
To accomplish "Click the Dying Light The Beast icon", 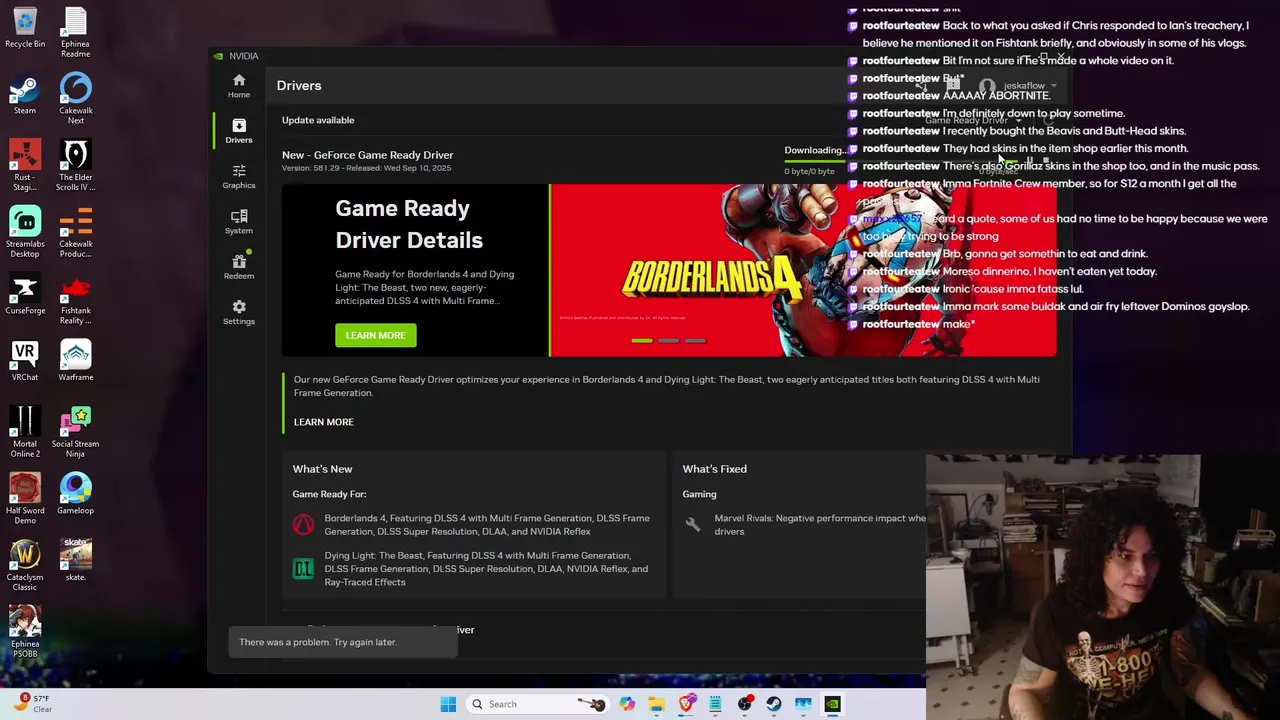I will point(303,568).
